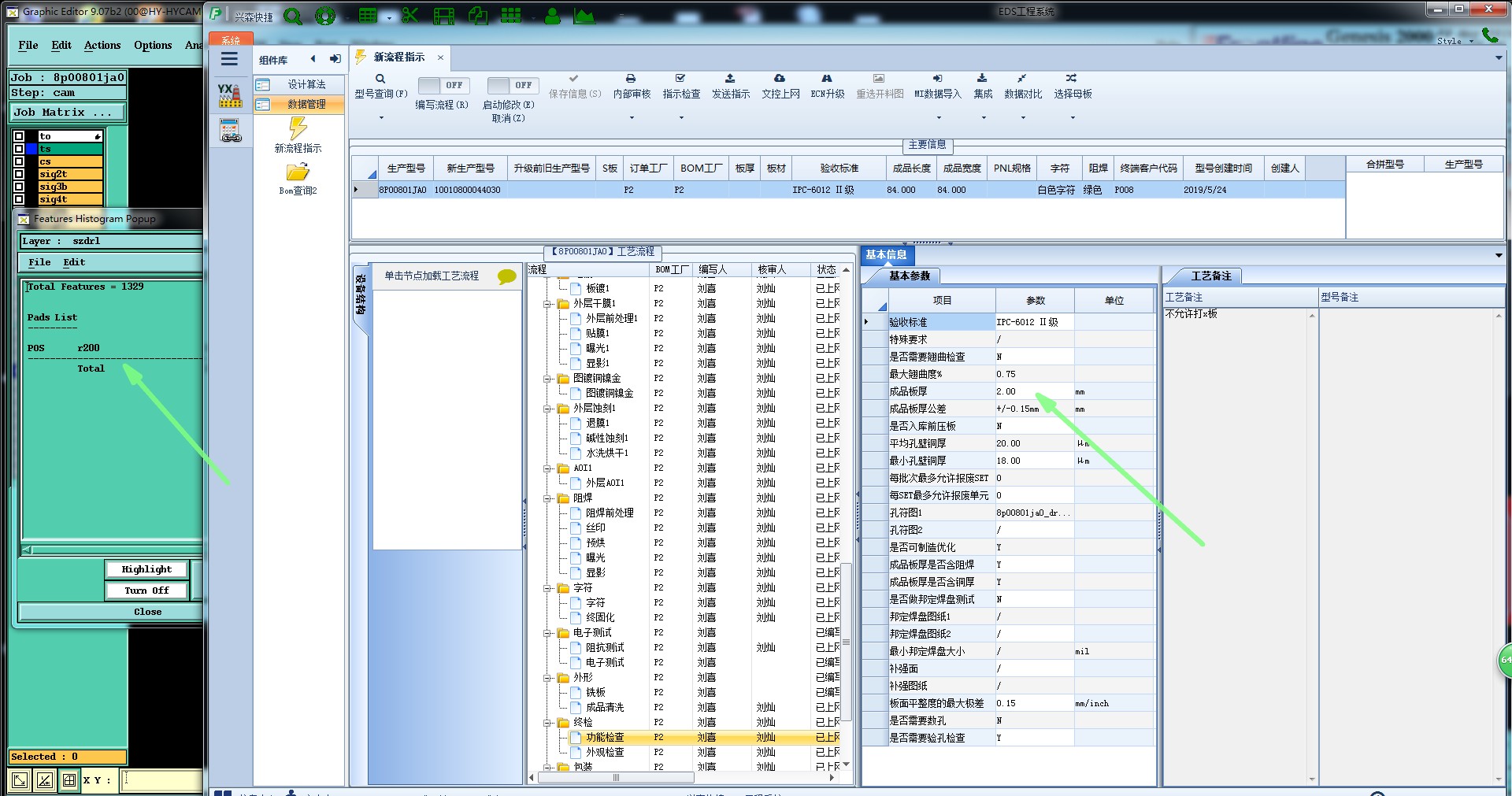Viewport: 1512px width, 796px height.
Task: Collapse the 图镀铜镍金 tree node
Action: click(x=547, y=379)
